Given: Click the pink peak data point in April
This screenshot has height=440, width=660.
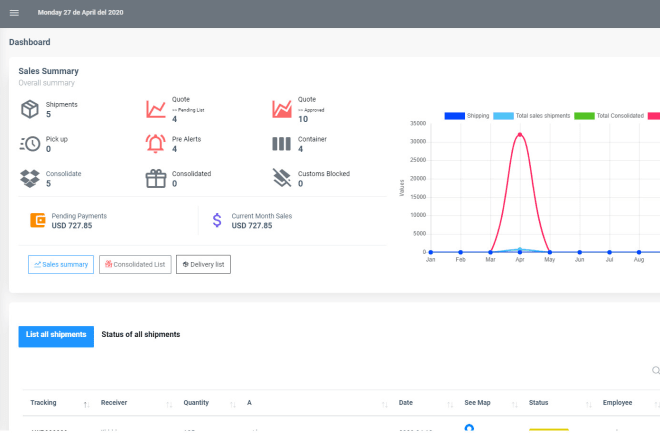Looking at the screenshot, I should pyautogui.click(x=520, y=135).
